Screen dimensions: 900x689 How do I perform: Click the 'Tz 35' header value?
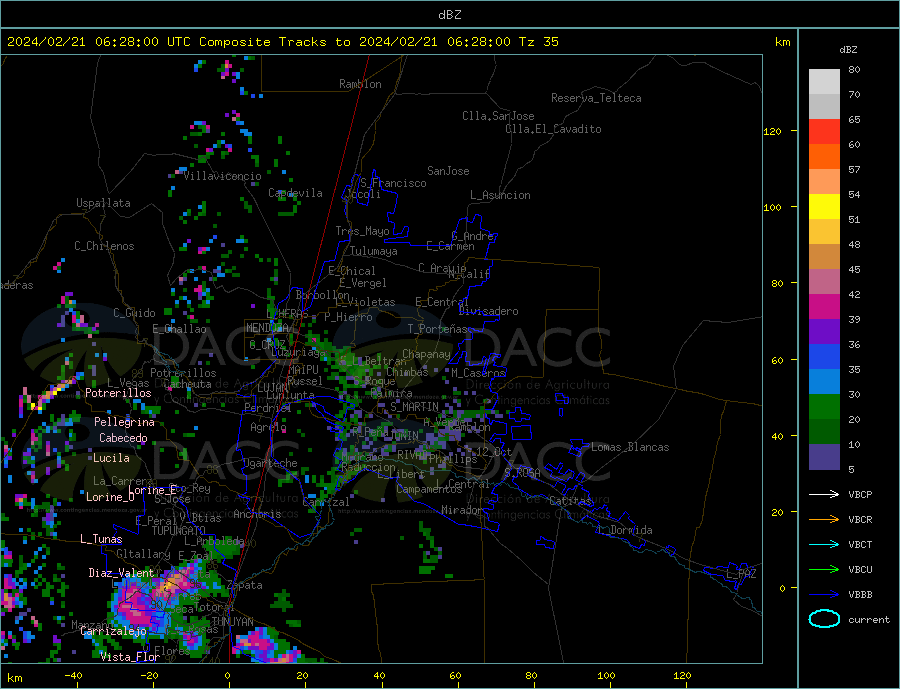click(x=538, y=42)
